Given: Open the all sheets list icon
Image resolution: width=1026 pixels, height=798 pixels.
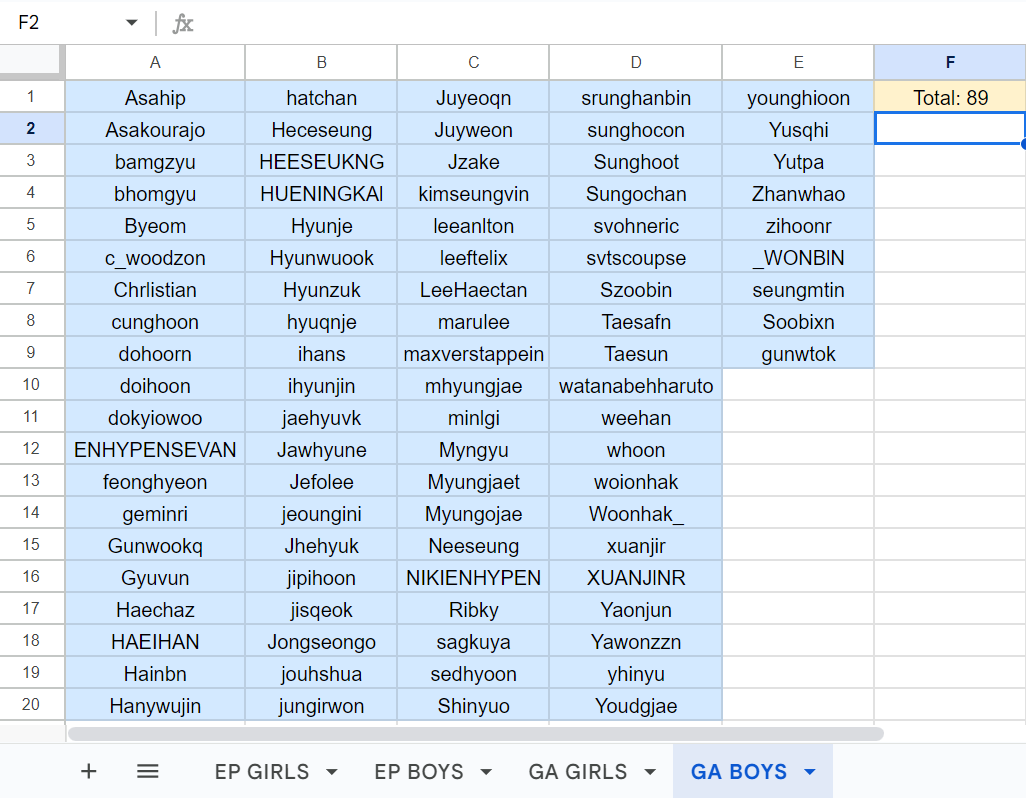Looking at the screenshot, I should click(x=147, y=771).
